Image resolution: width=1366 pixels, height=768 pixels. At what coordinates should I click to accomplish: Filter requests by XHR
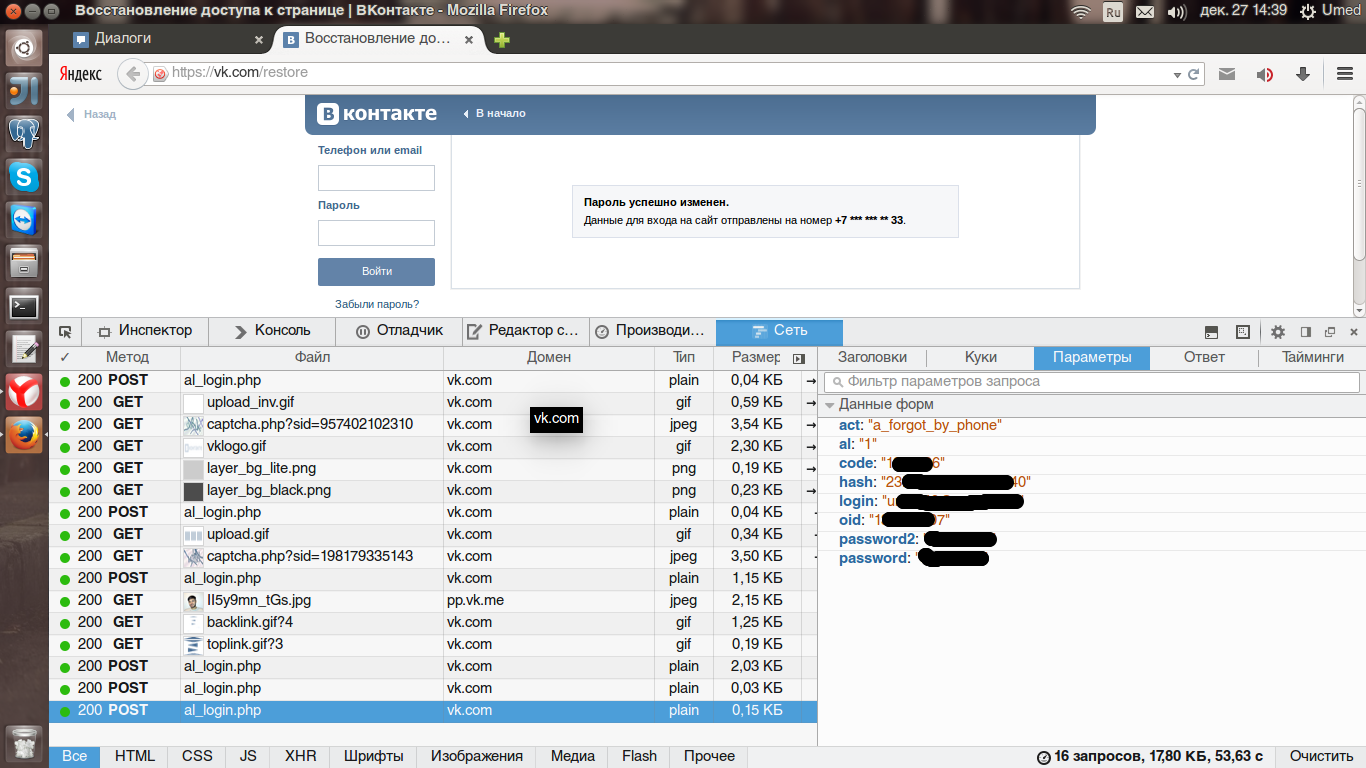[300, 757]
